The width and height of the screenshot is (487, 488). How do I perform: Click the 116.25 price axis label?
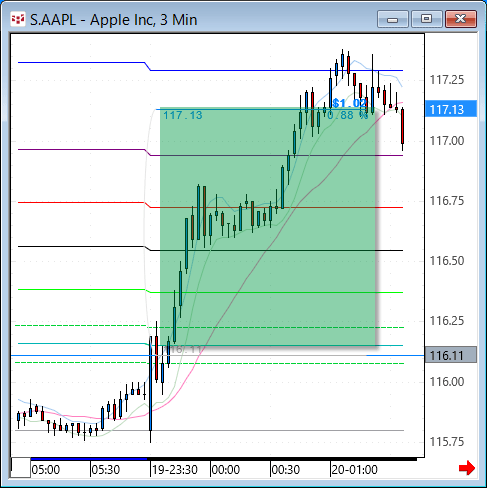tap(447, 321)
